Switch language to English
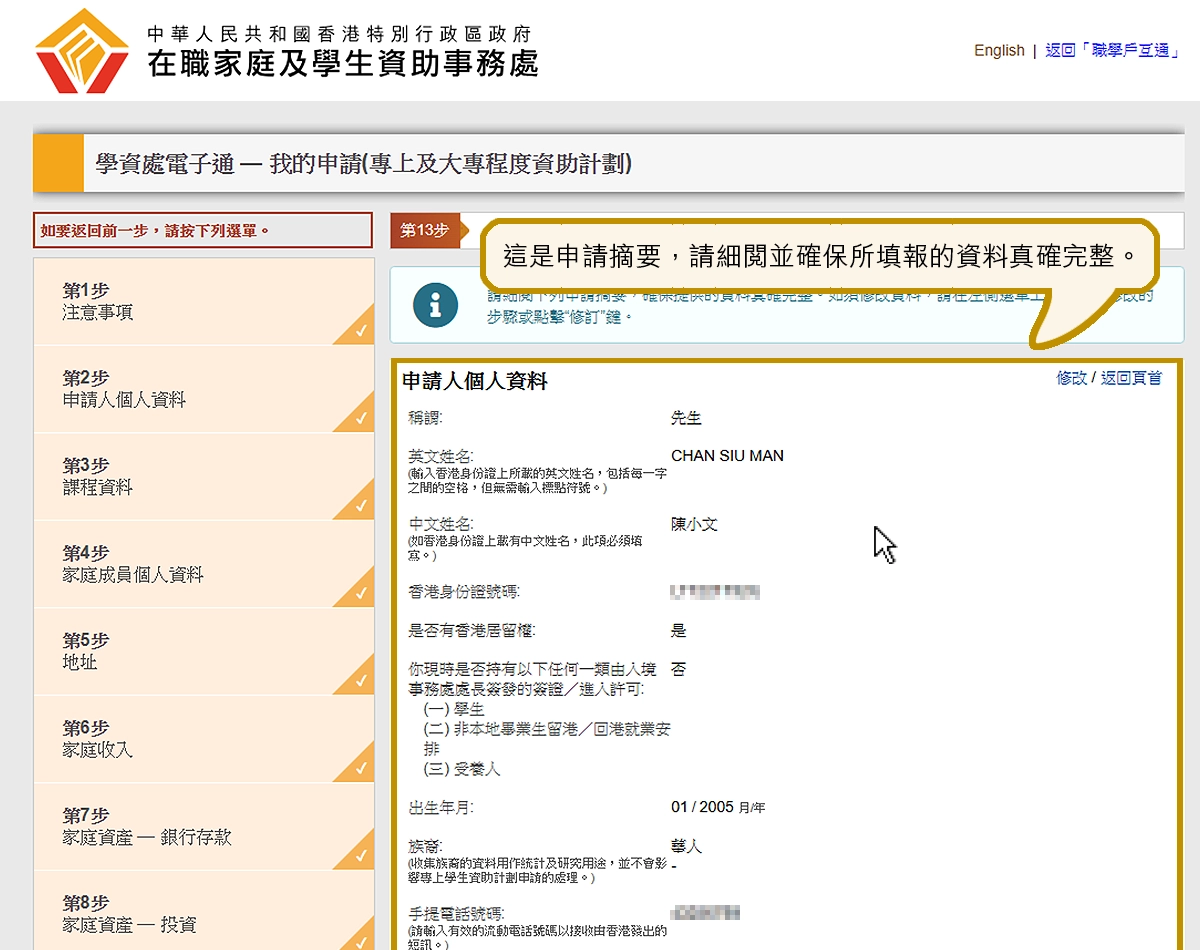 (998, 51)
